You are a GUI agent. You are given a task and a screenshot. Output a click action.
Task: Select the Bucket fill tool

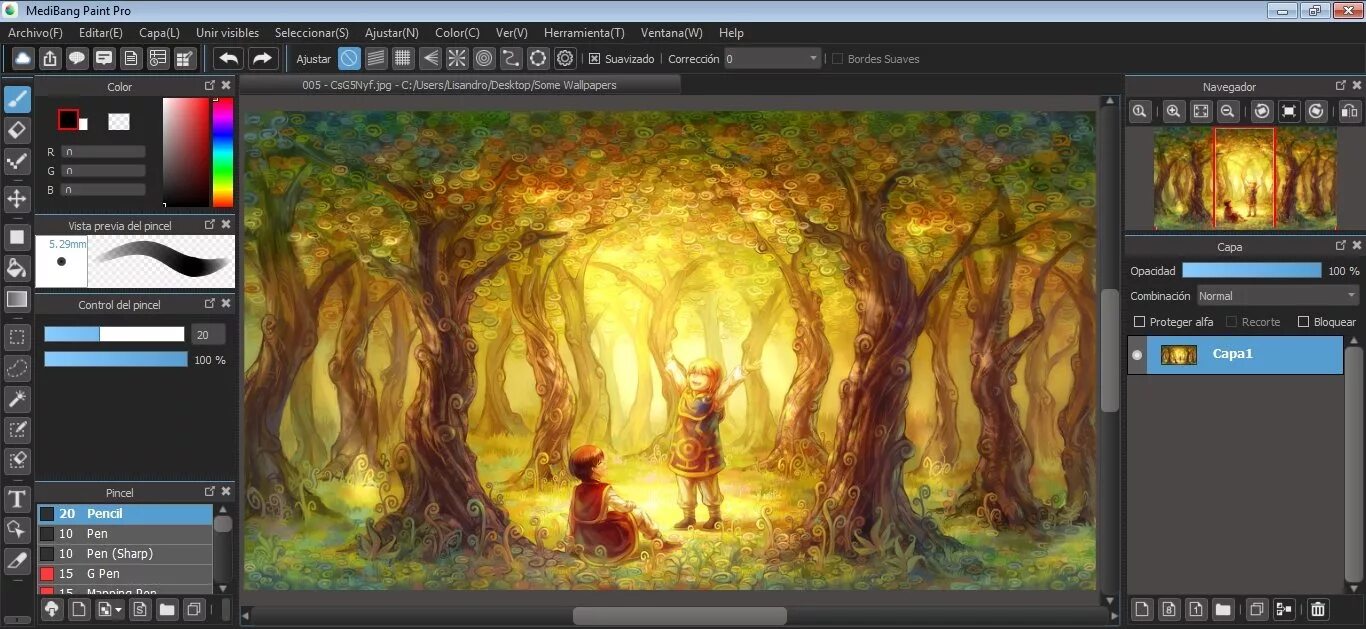coord(17,267)
